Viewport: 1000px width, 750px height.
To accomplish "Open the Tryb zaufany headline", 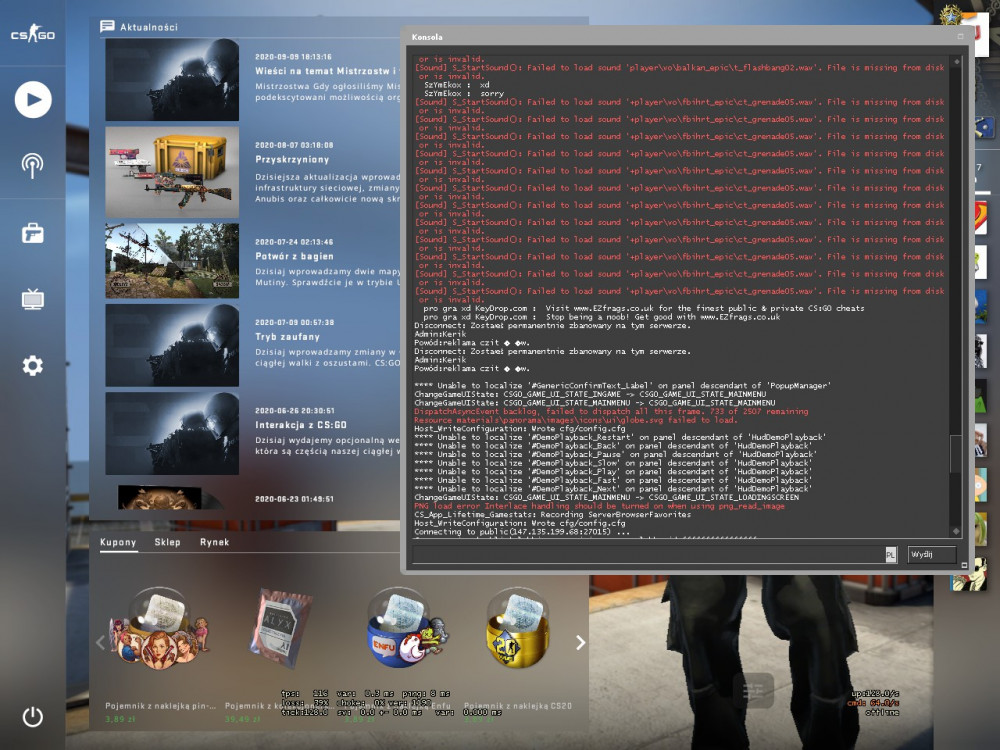I will 288,337.
